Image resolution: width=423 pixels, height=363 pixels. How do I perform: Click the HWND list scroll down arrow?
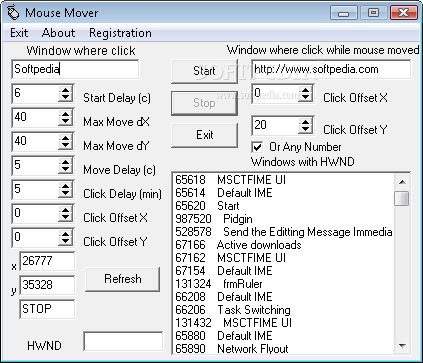402,346
